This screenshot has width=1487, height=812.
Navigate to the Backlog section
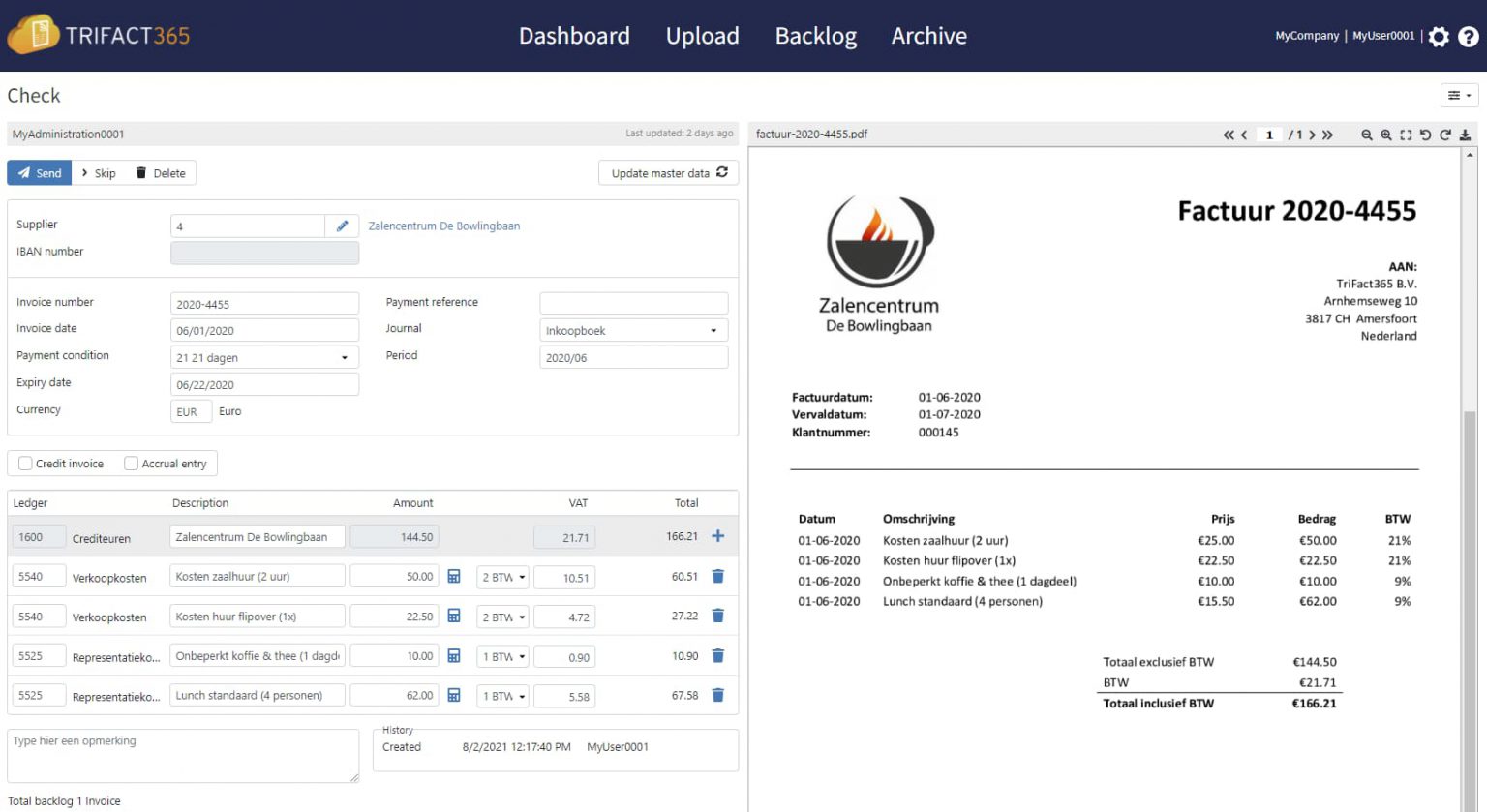click(x=815, y=36)
